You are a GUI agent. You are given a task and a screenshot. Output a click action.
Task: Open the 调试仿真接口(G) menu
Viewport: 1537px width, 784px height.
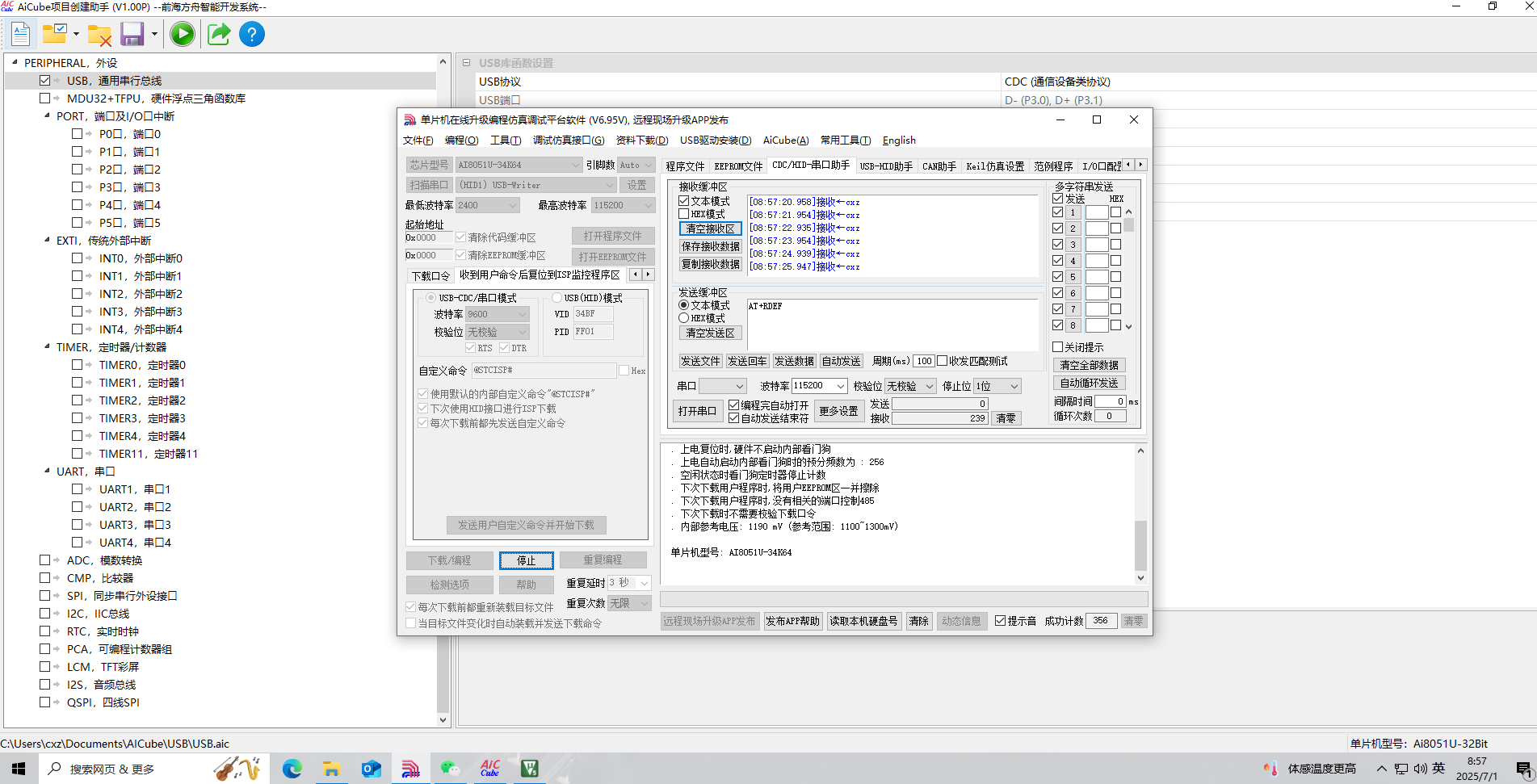click(x=569, y=140)
